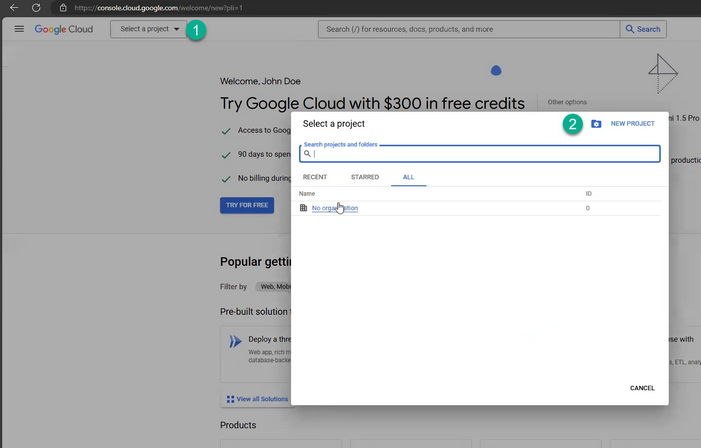
Task: Click the organization building icon
Action: [304, 208]
